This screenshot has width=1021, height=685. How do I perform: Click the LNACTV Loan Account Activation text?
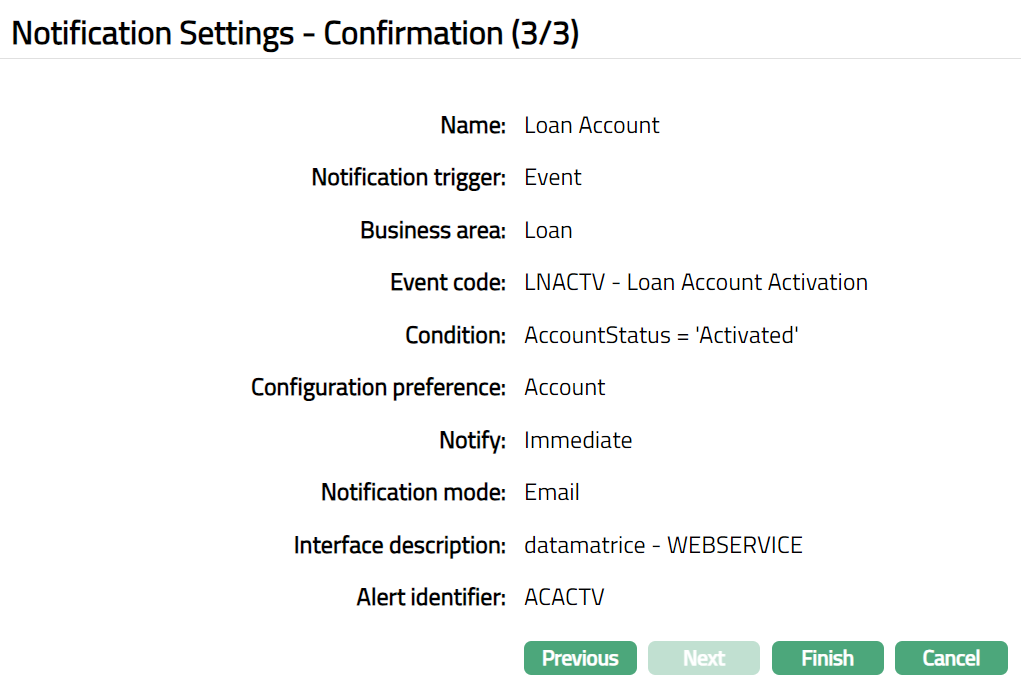[696, 283]
